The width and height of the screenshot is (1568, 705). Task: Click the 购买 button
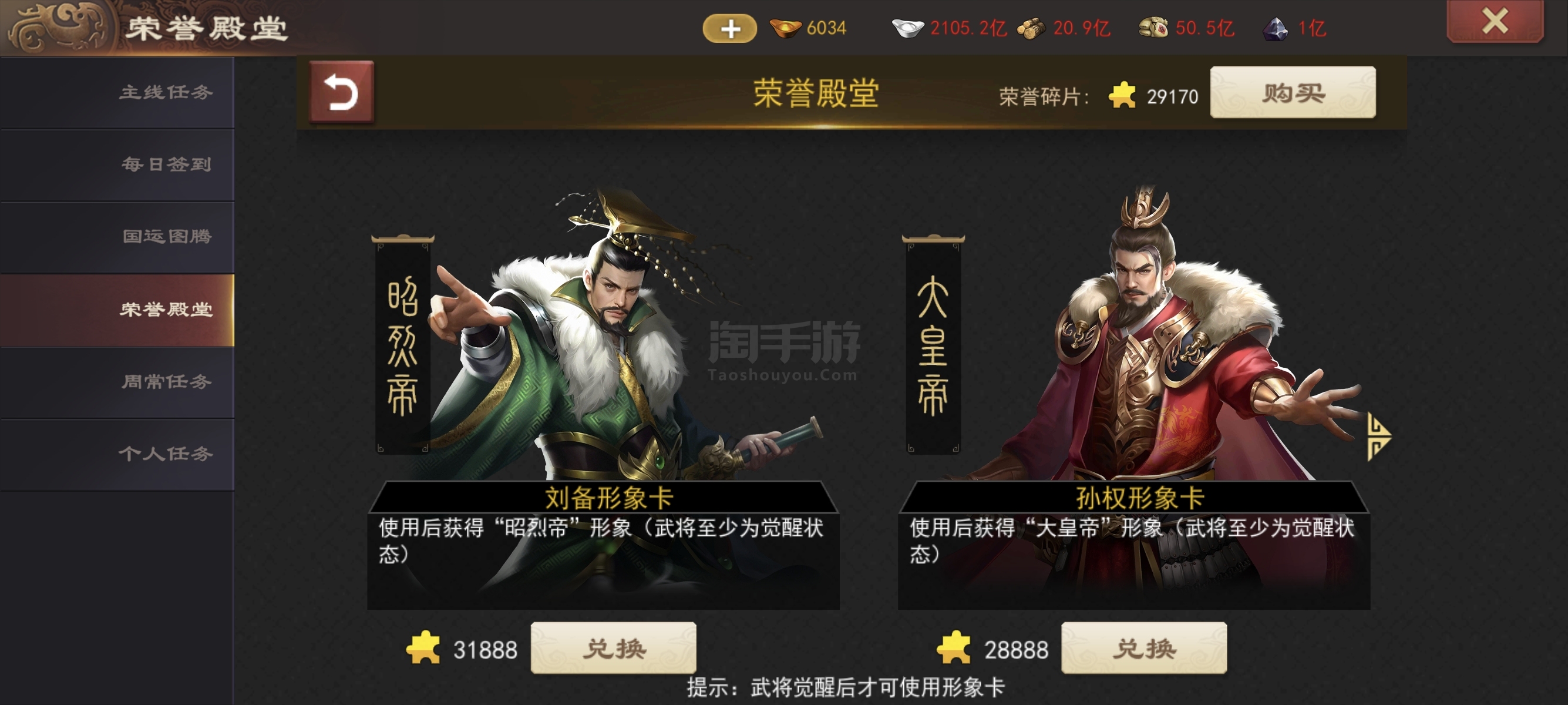click(x=1293, y=93)
